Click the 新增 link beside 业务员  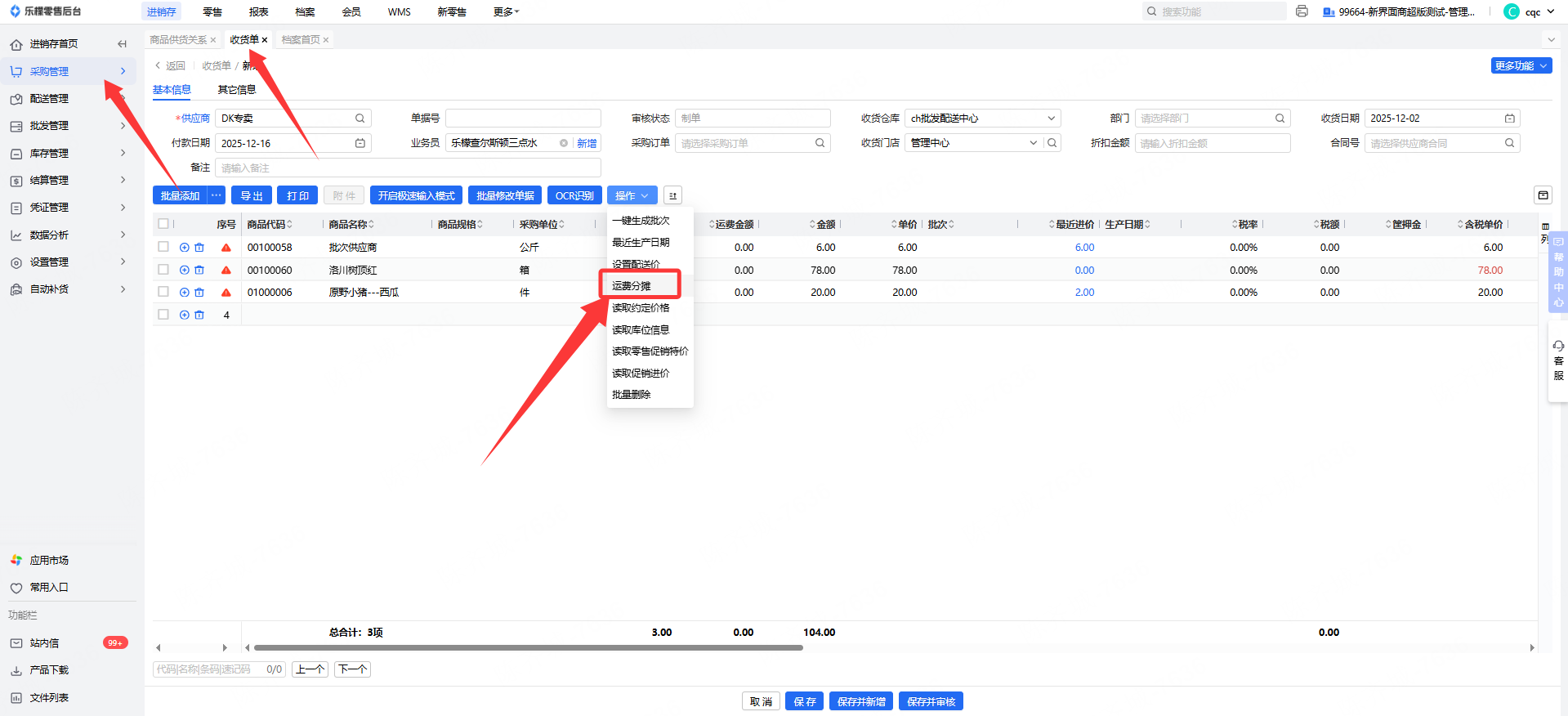[587, 143]
